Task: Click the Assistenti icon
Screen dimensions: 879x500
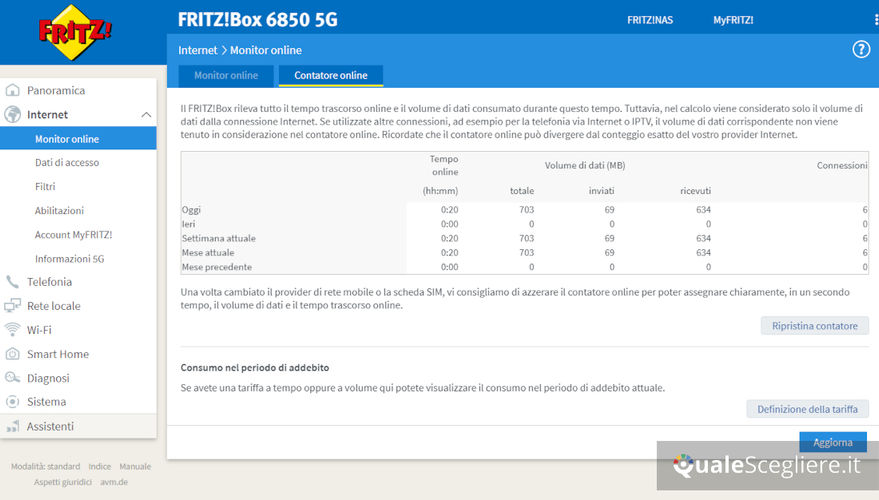Action: 12,427
